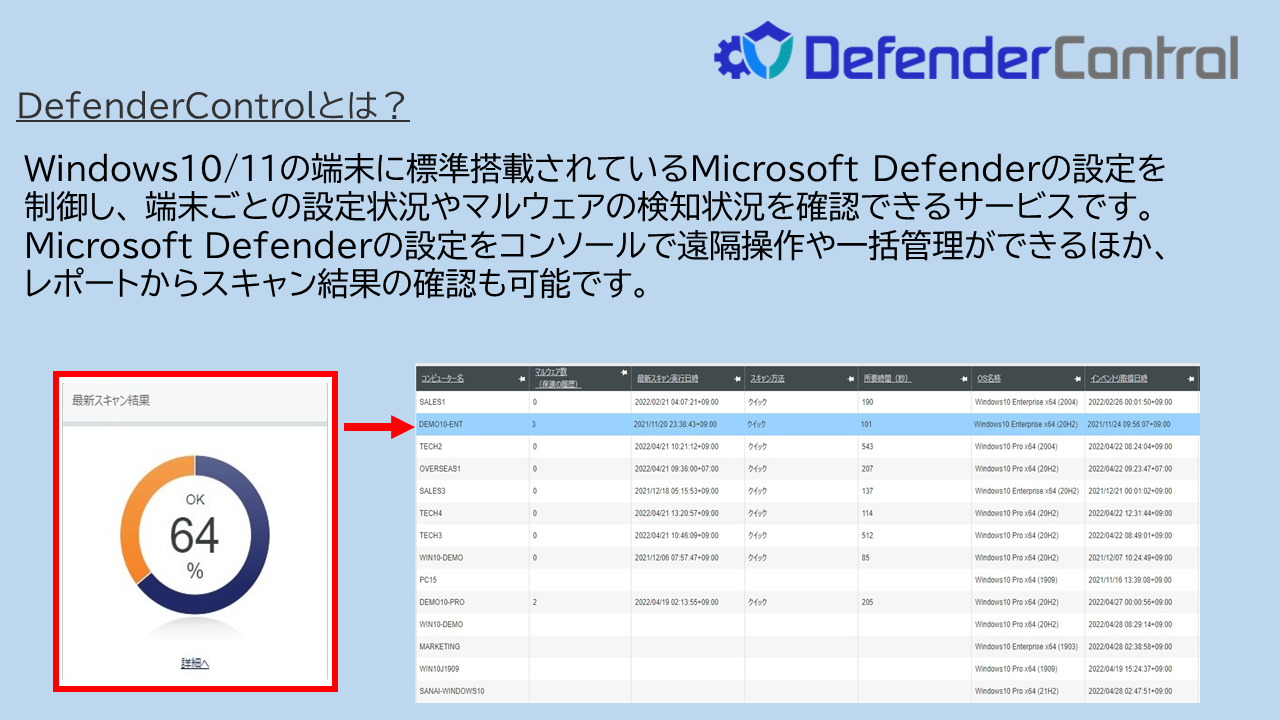
Task: Select the TECH3 computer name
Action: point(431,535)
